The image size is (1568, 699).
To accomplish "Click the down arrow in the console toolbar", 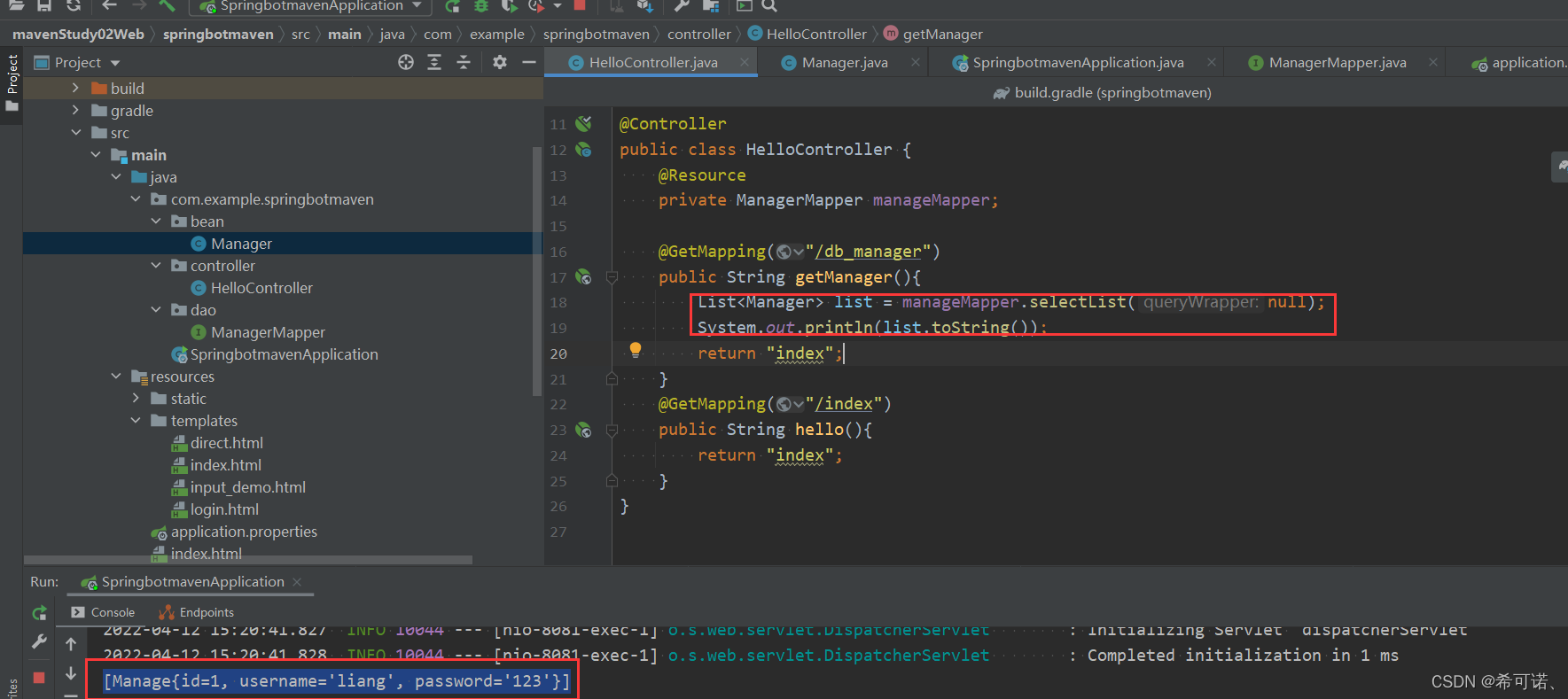I will 71,674.
